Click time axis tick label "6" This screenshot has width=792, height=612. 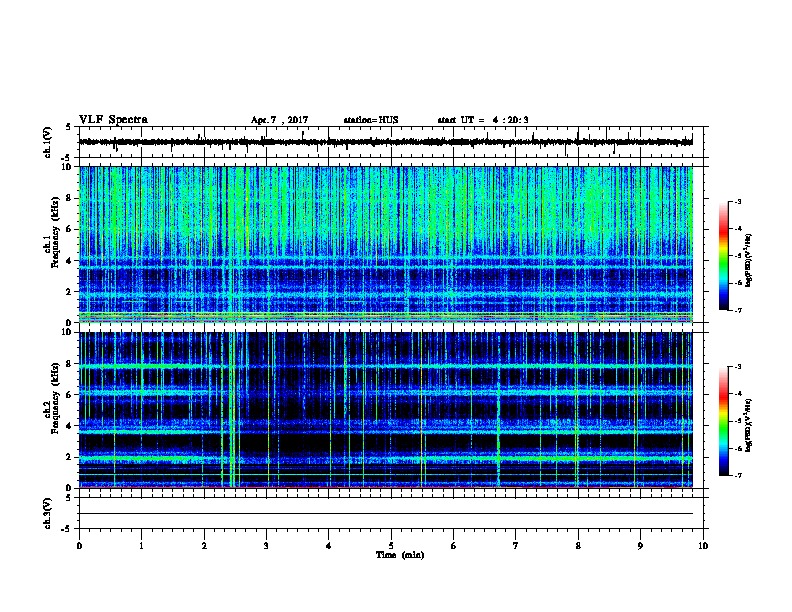(x=454, y=546)
